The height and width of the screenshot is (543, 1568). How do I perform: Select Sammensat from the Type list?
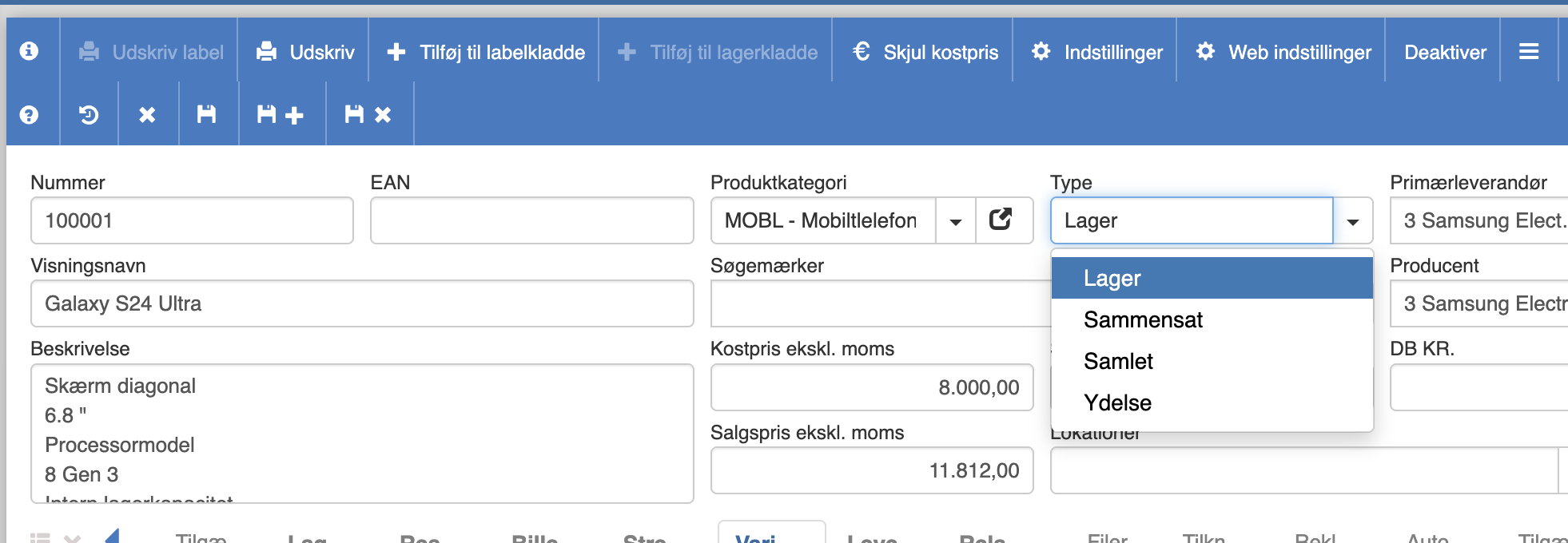[1143, 320]
